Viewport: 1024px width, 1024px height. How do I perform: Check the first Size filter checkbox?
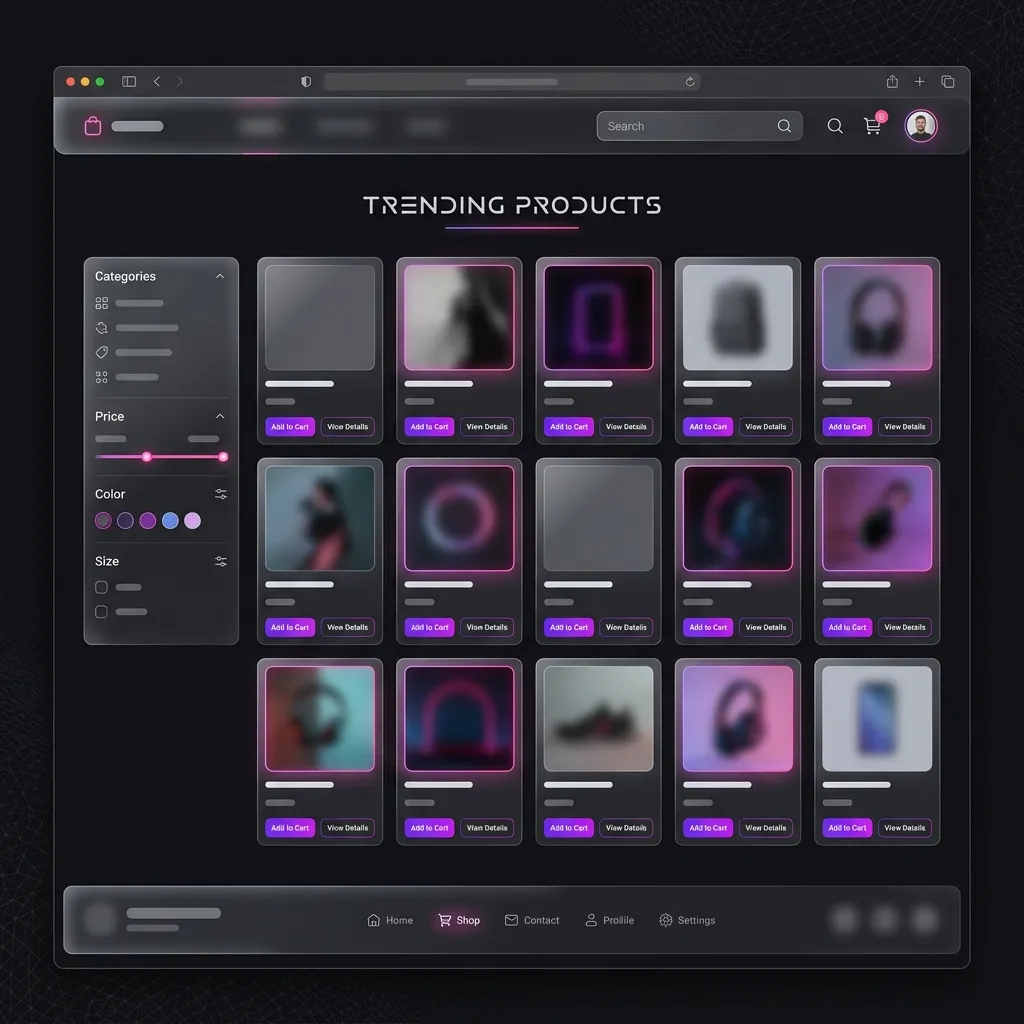pyautogui.click(x=101, y=587)
